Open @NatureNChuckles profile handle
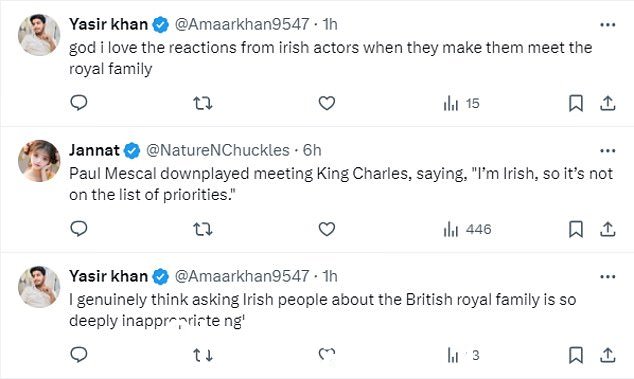The width and height of the screenshot is (634, 379). pyautogui.click(x=218, y=150)
